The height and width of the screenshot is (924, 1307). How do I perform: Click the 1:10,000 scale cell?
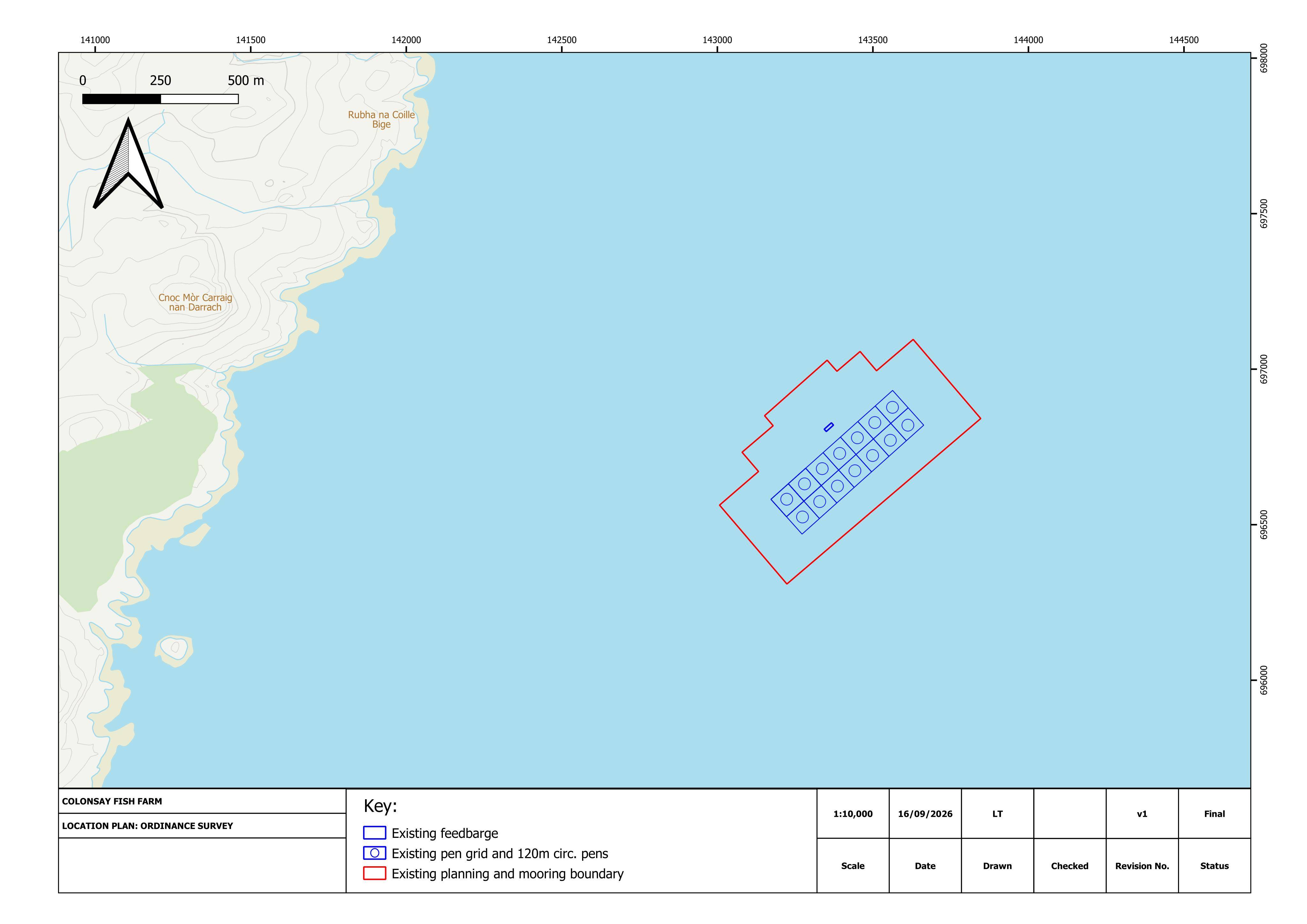point(853,814)
